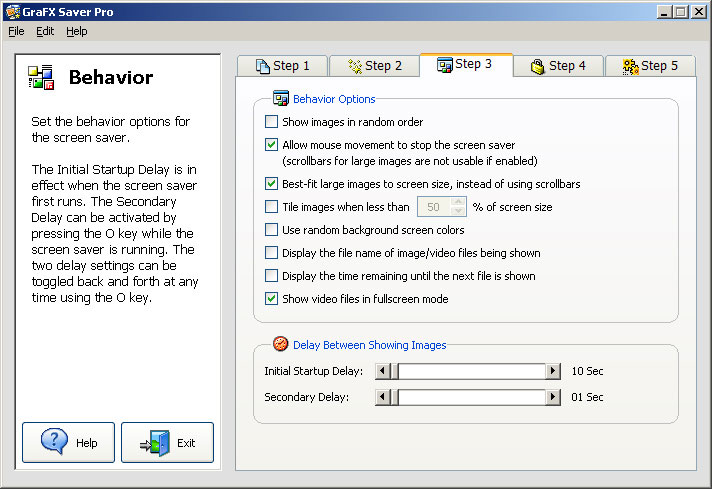Viewport: 712px width, 489px height.
Task: Click the GraFX Saver Pro title bar icon
Action: tap(13, 12)
